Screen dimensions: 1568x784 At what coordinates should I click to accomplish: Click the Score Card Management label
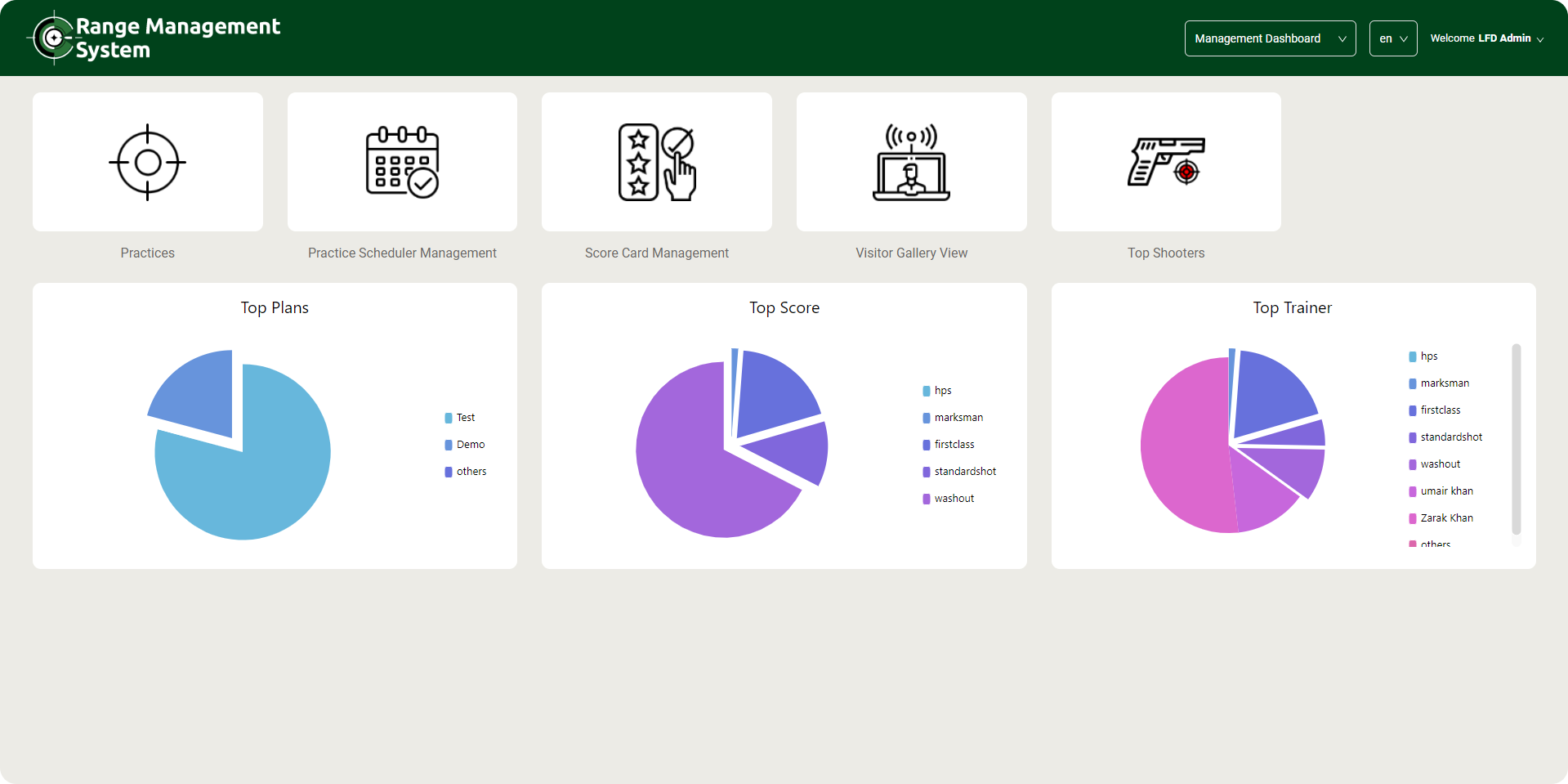[656, 253]
